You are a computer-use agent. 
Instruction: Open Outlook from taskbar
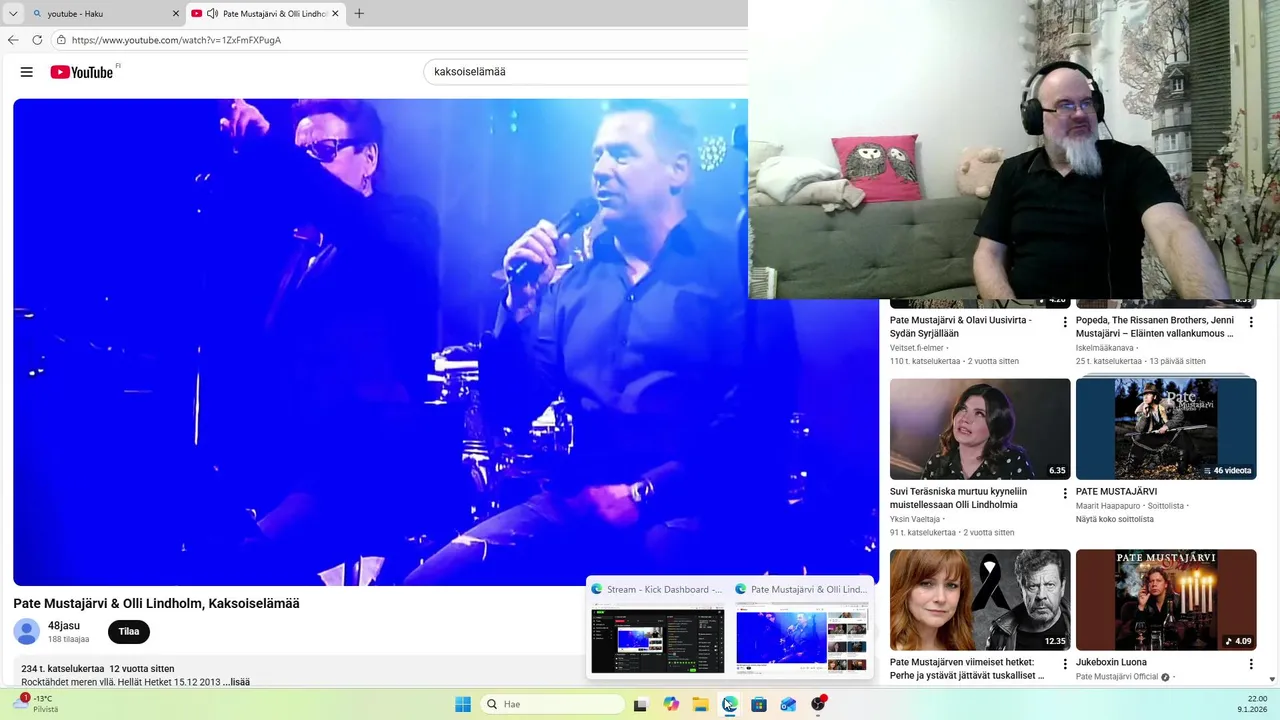coord(789,704)
